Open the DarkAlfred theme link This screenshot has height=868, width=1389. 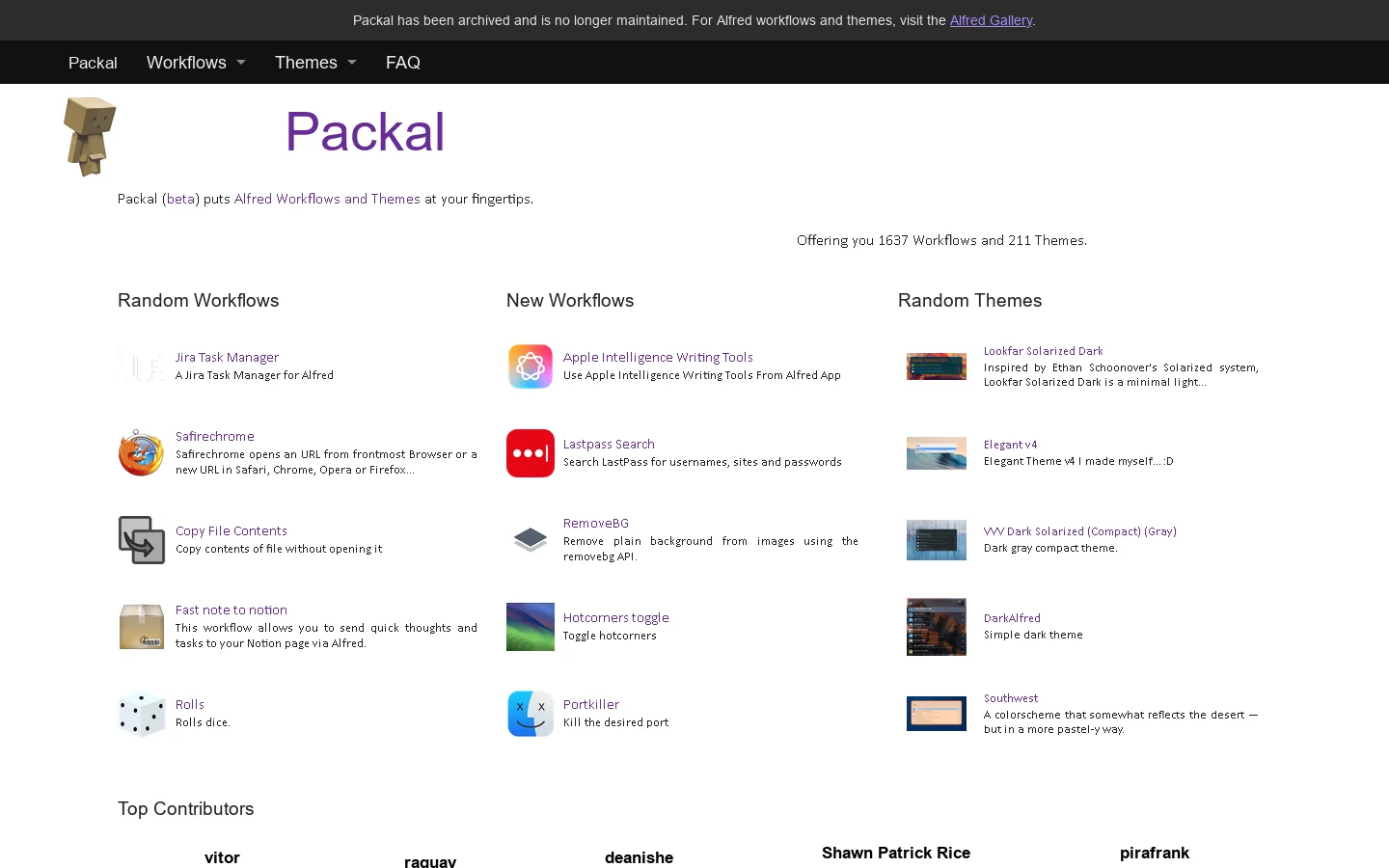(x=1012, y=618)
